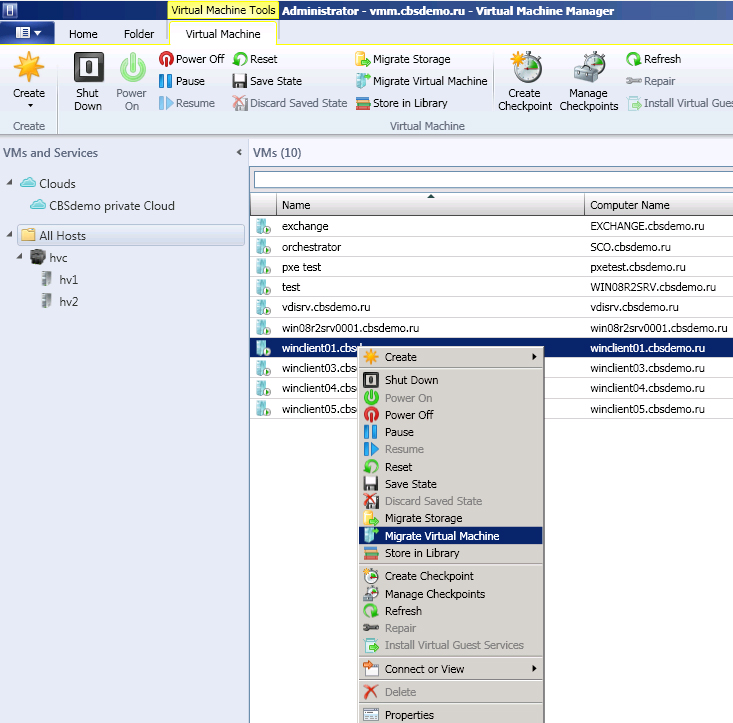Collapse the VMs and Services pane

pyautogui.click(x=239, y=152)
